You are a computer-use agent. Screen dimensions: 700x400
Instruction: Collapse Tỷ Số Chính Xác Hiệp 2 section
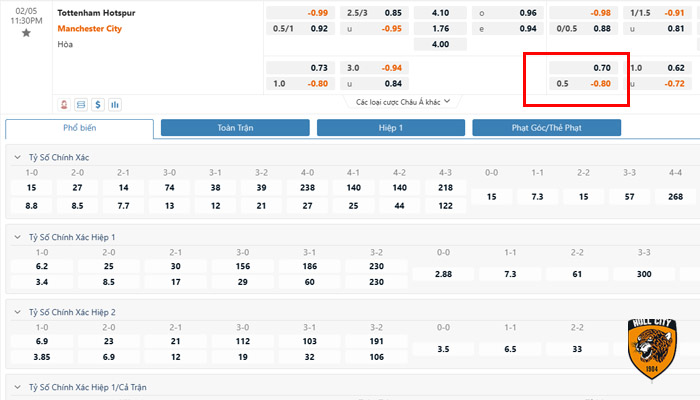(x=17, y=313)
